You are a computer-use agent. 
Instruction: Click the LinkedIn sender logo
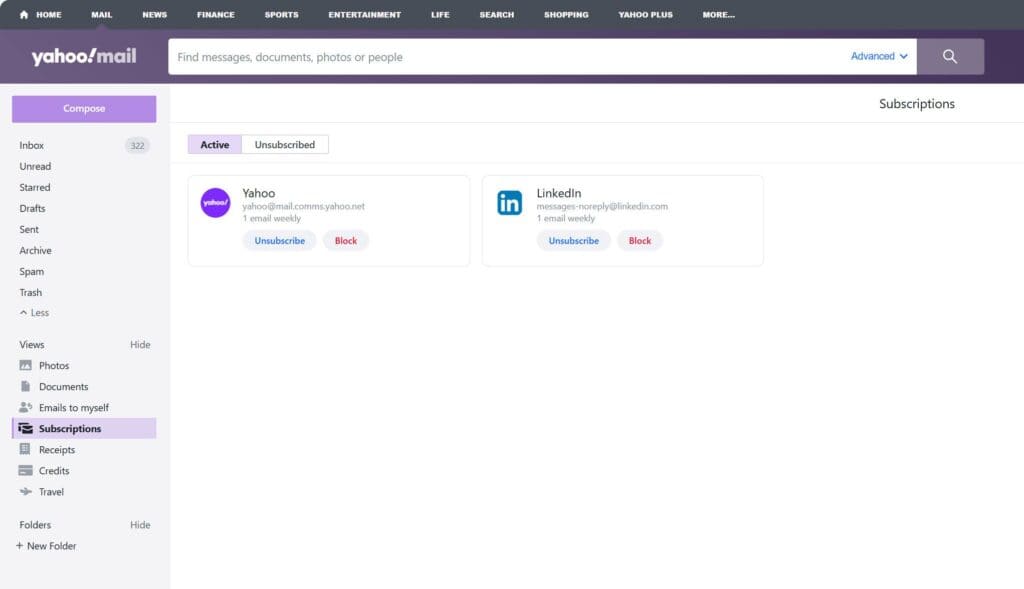tap(510, 203)
